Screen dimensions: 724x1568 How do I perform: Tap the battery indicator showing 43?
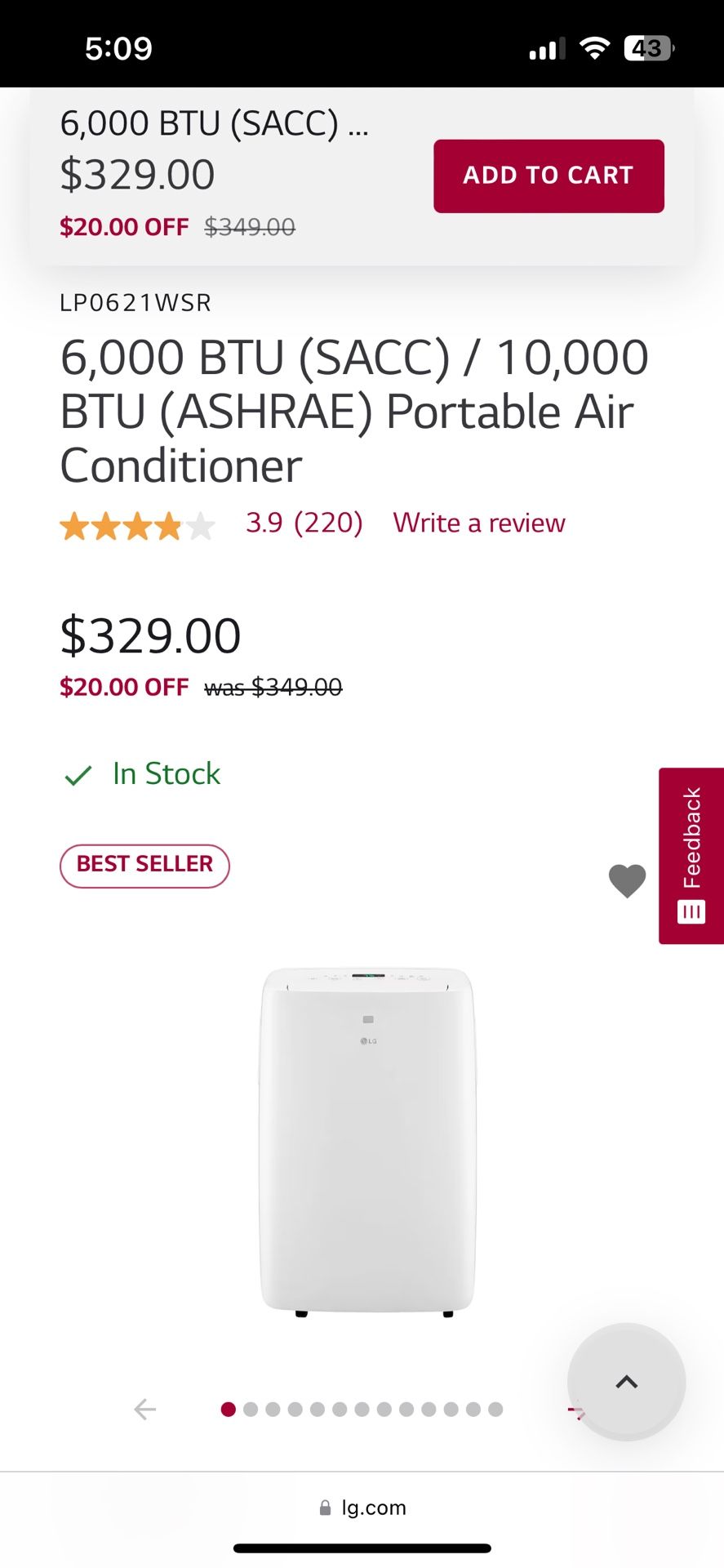(648, 48)
